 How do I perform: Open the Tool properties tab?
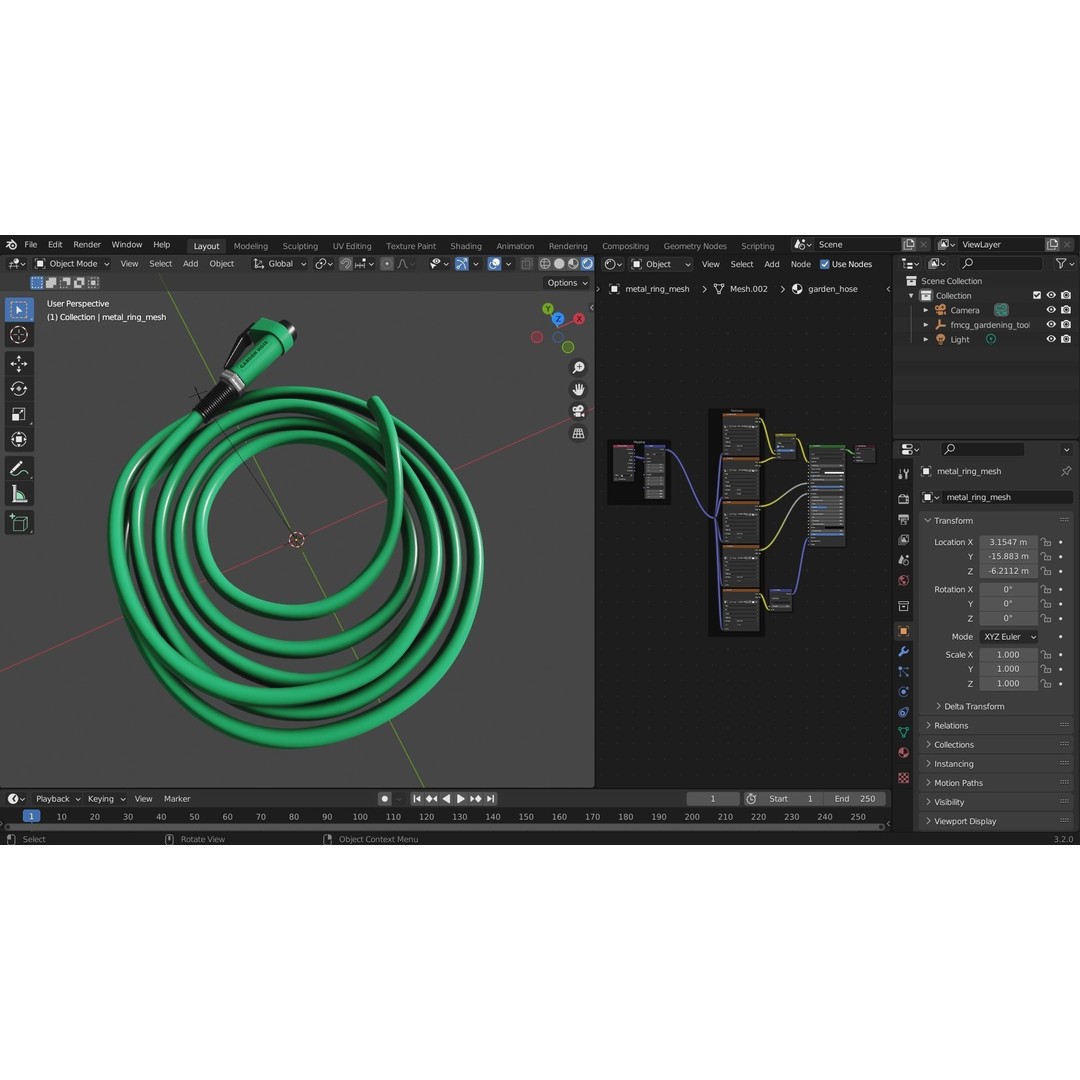(904, 474)
